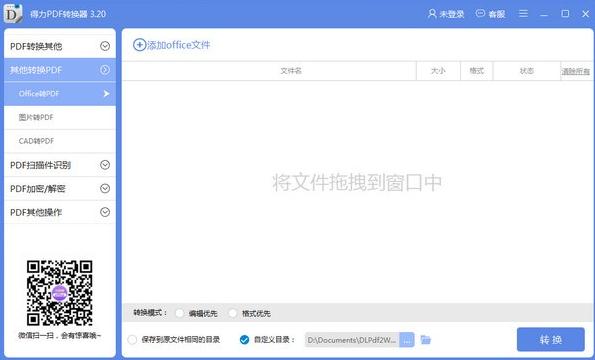Collapse the 其他转换PDF section
Image resolution: width=595 pixels, height=360 pixels.
60,70
